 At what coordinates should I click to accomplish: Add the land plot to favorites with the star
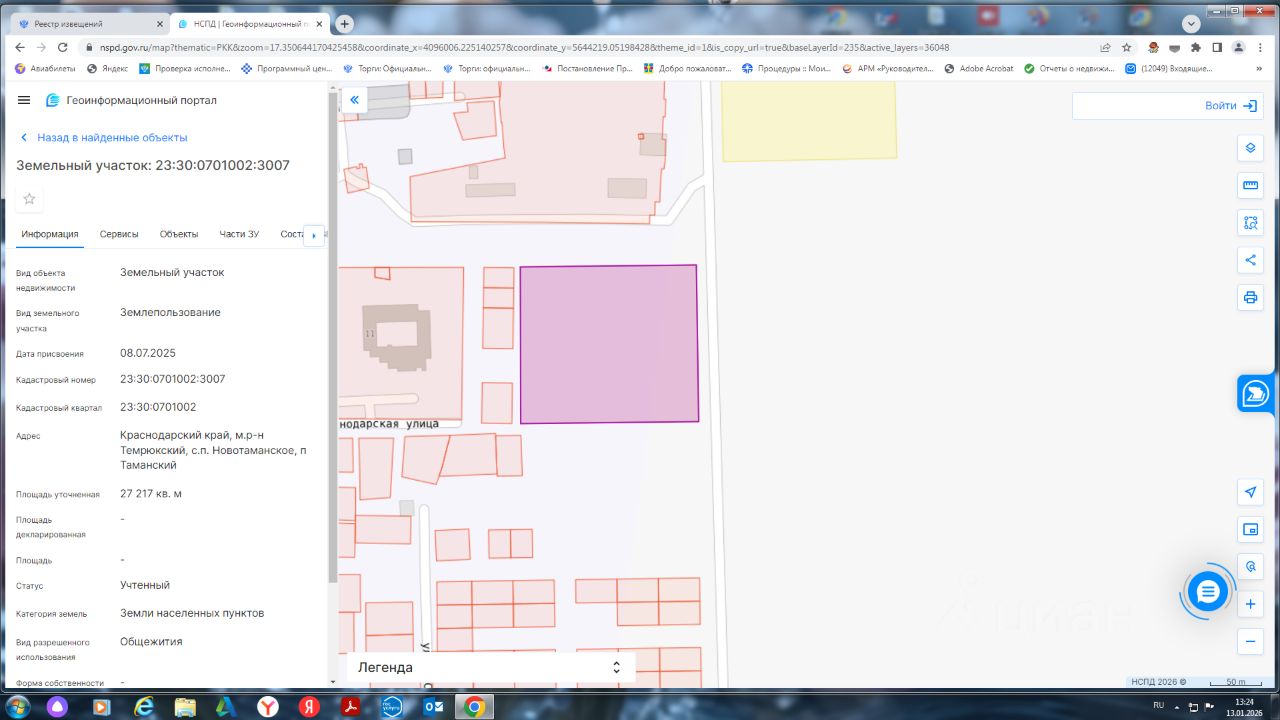tap(29, 199)
